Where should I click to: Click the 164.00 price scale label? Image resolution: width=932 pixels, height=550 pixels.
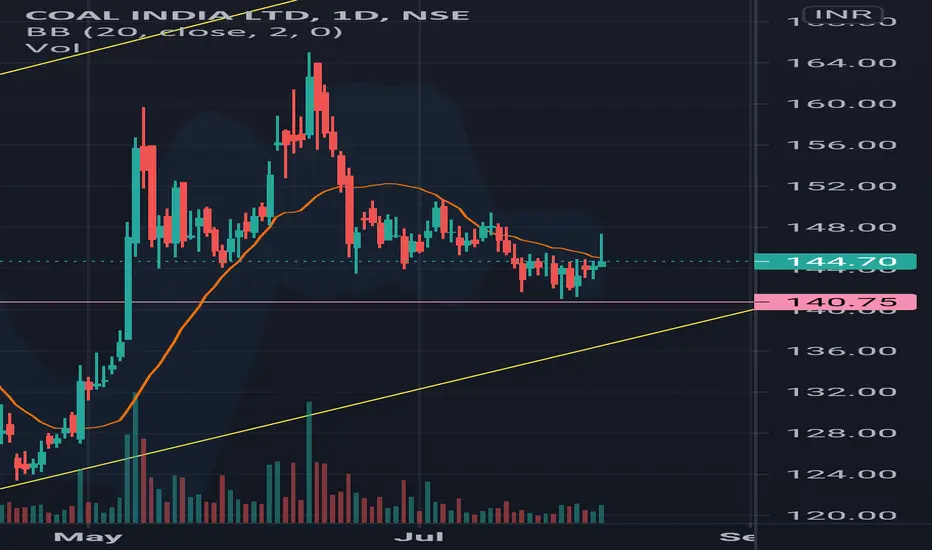tap(841, 62)
